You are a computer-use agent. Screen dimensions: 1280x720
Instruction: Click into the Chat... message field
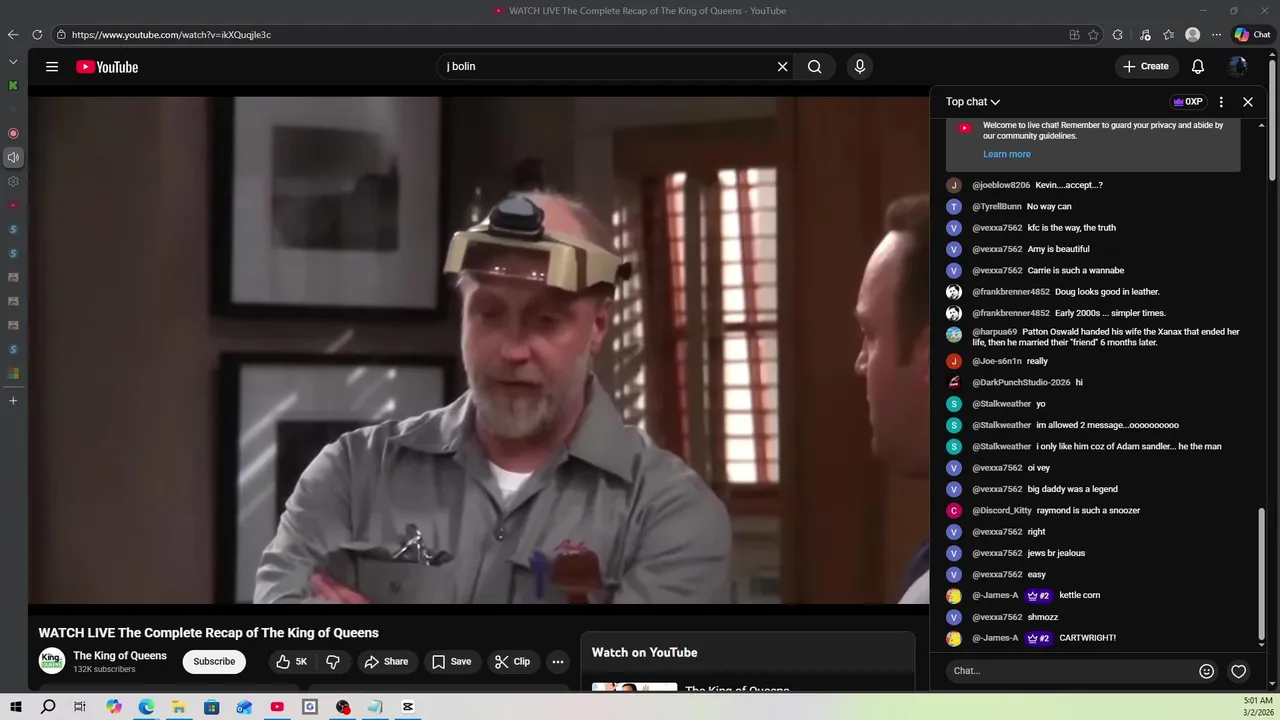1070,671
